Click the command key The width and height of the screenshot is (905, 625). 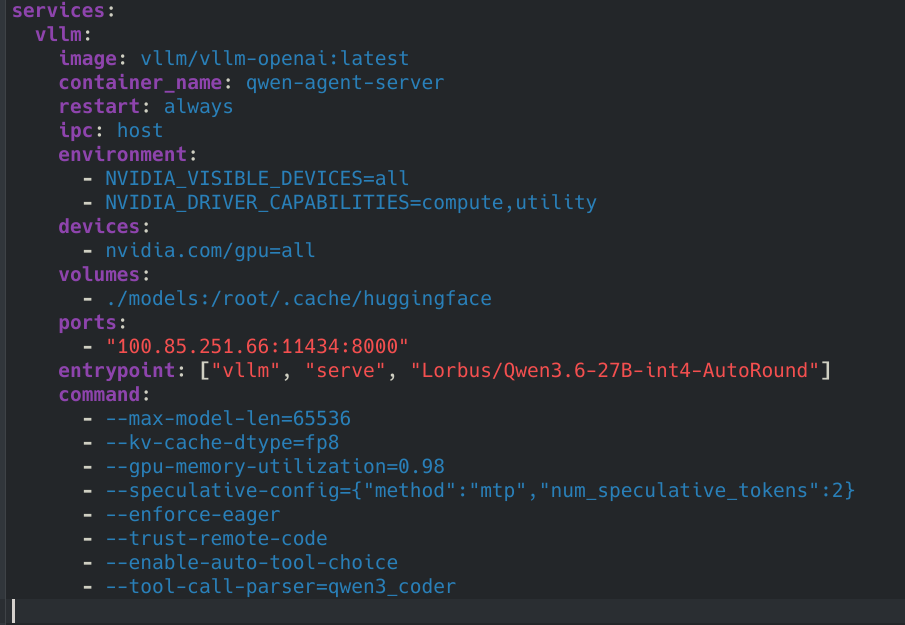tap(99, 394)
